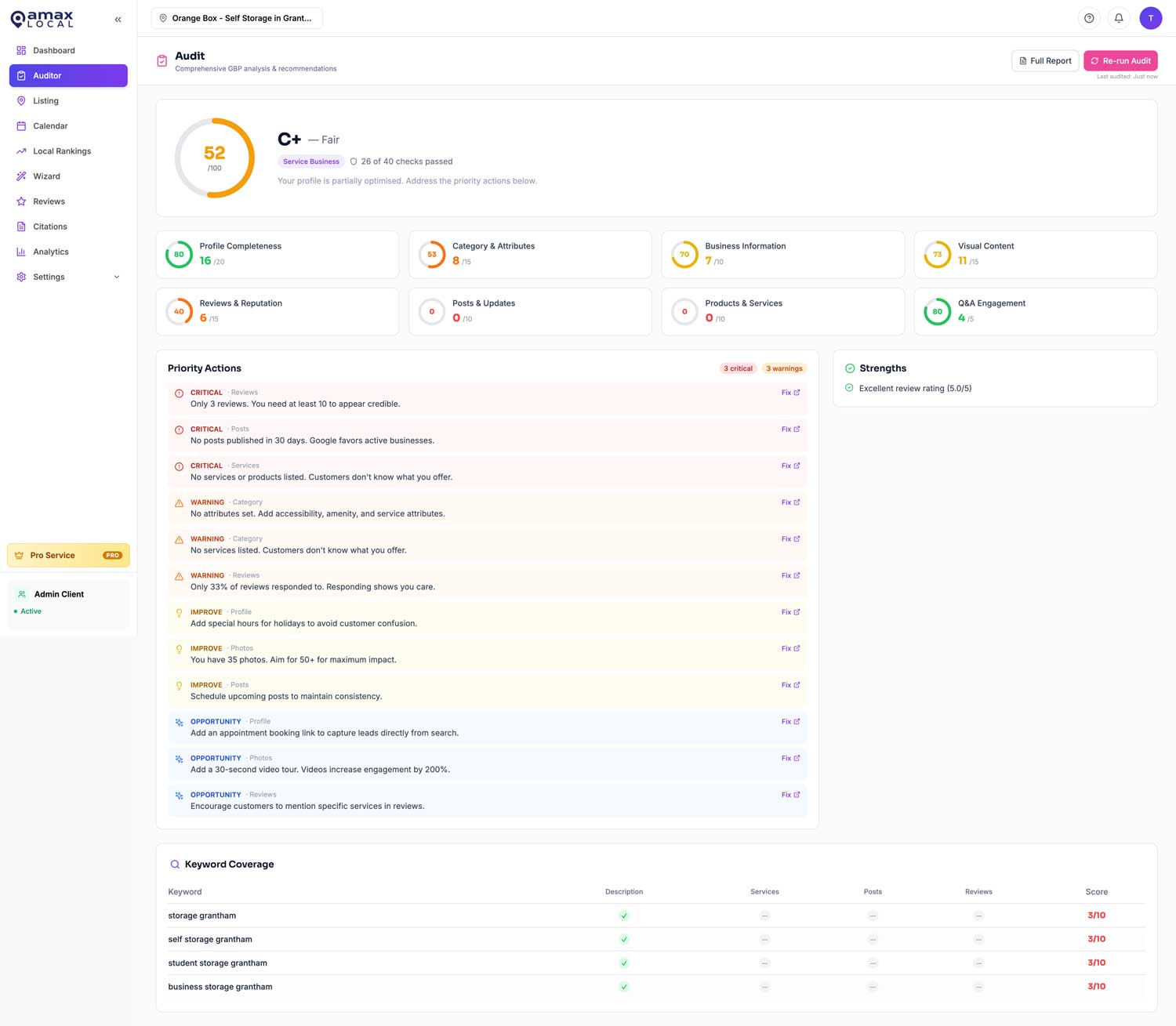Click the Settings gear icon in the sidebar
This screenshot has width=1176, height=1026.
coord(21,277)
